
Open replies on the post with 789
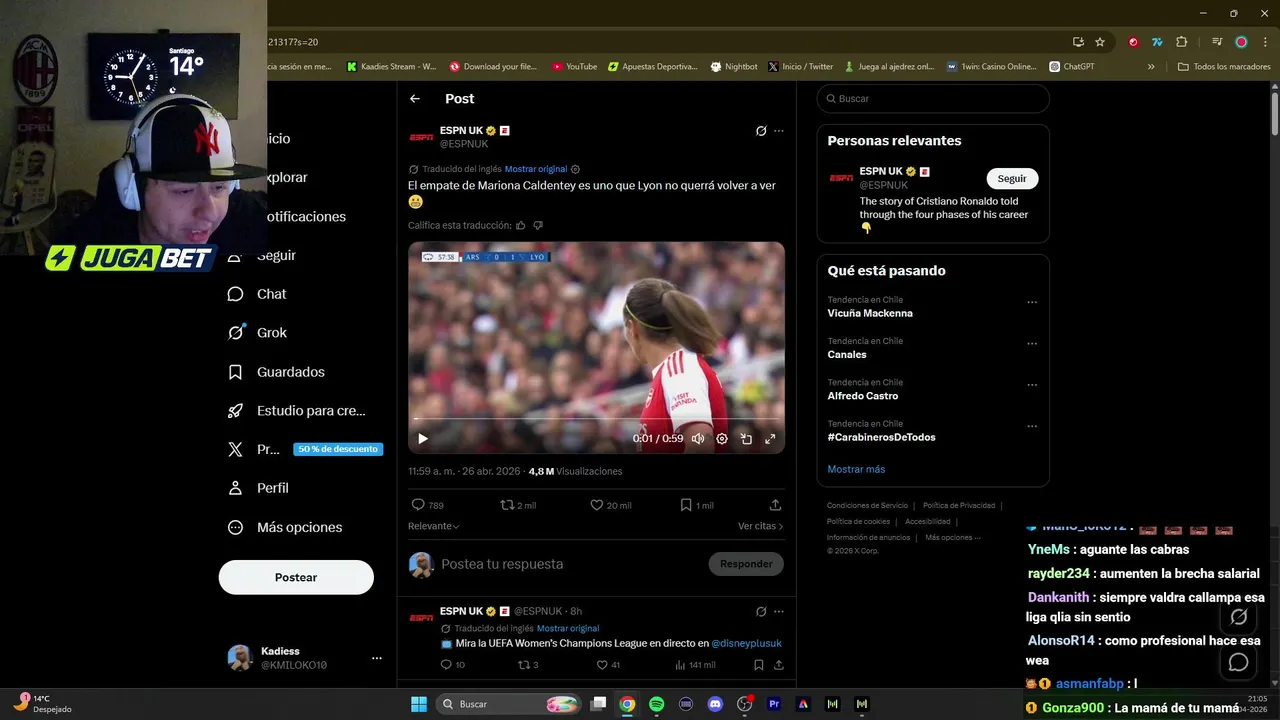[427, 505]
